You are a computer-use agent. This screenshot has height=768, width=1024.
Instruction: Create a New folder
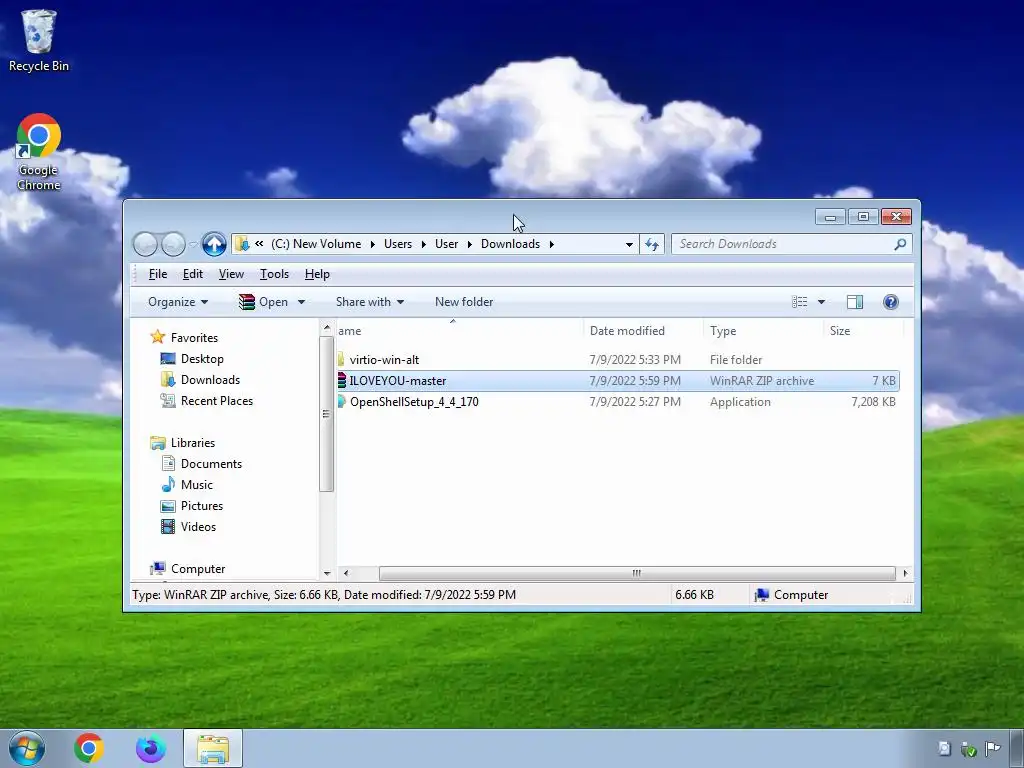tap(464, 302)
